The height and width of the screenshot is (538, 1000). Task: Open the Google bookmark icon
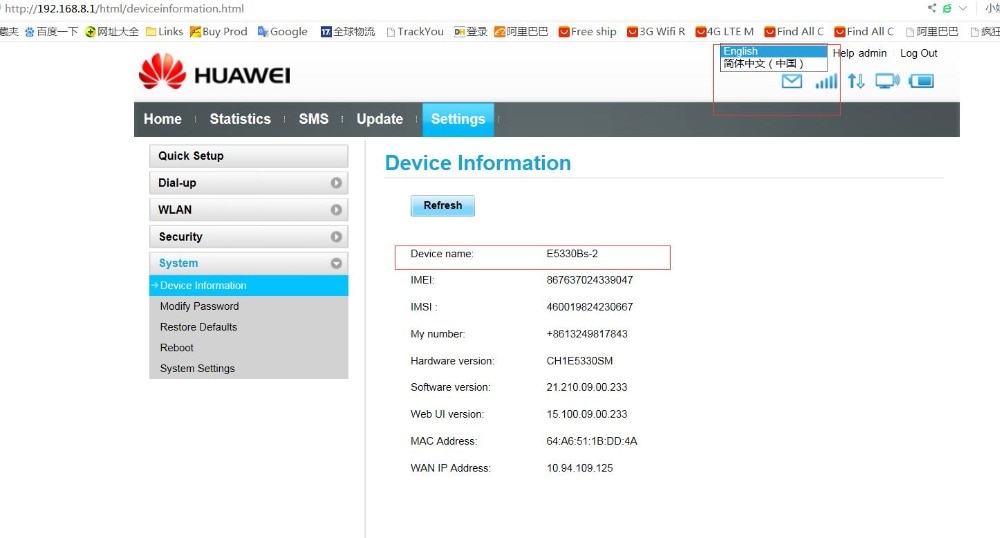click(263, 31)
